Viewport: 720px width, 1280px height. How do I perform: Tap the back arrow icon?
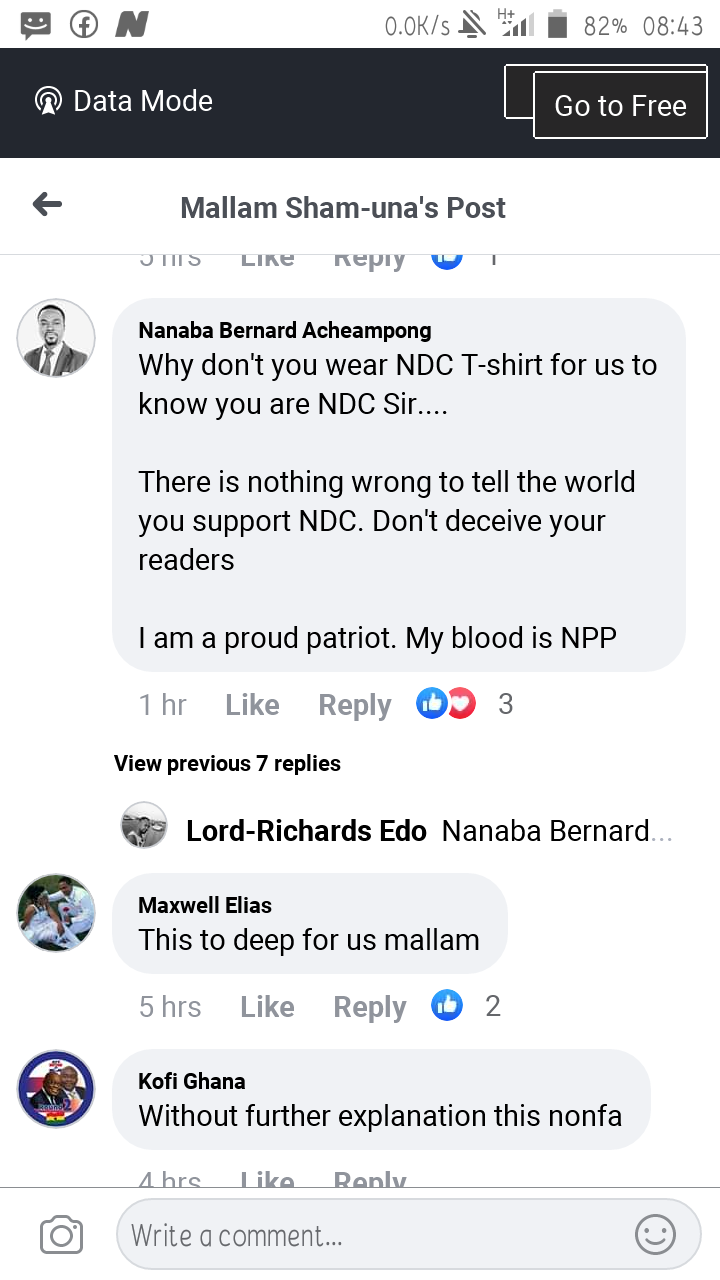click(x=47, y=206)
